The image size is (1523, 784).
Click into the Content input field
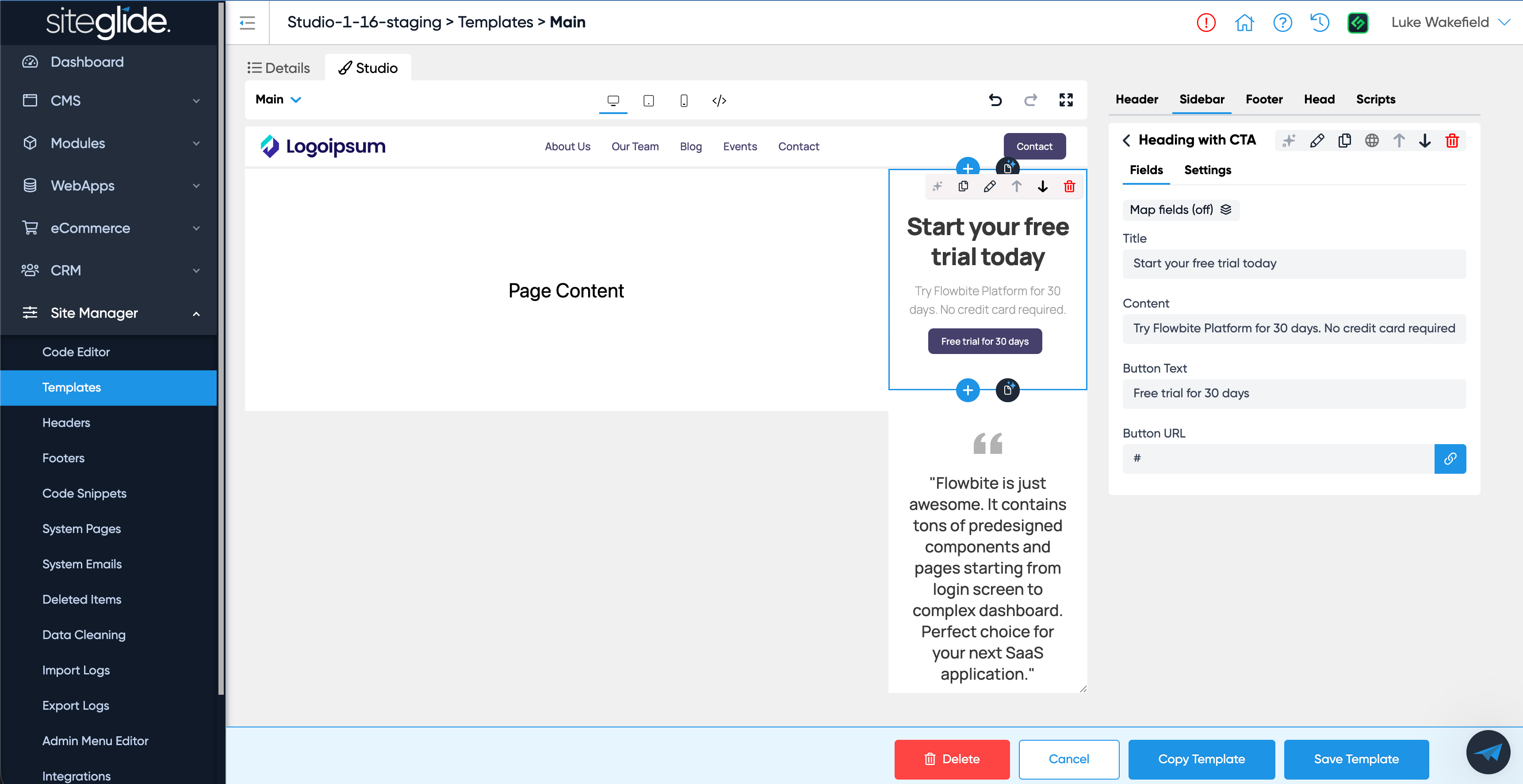point(1294,328)
